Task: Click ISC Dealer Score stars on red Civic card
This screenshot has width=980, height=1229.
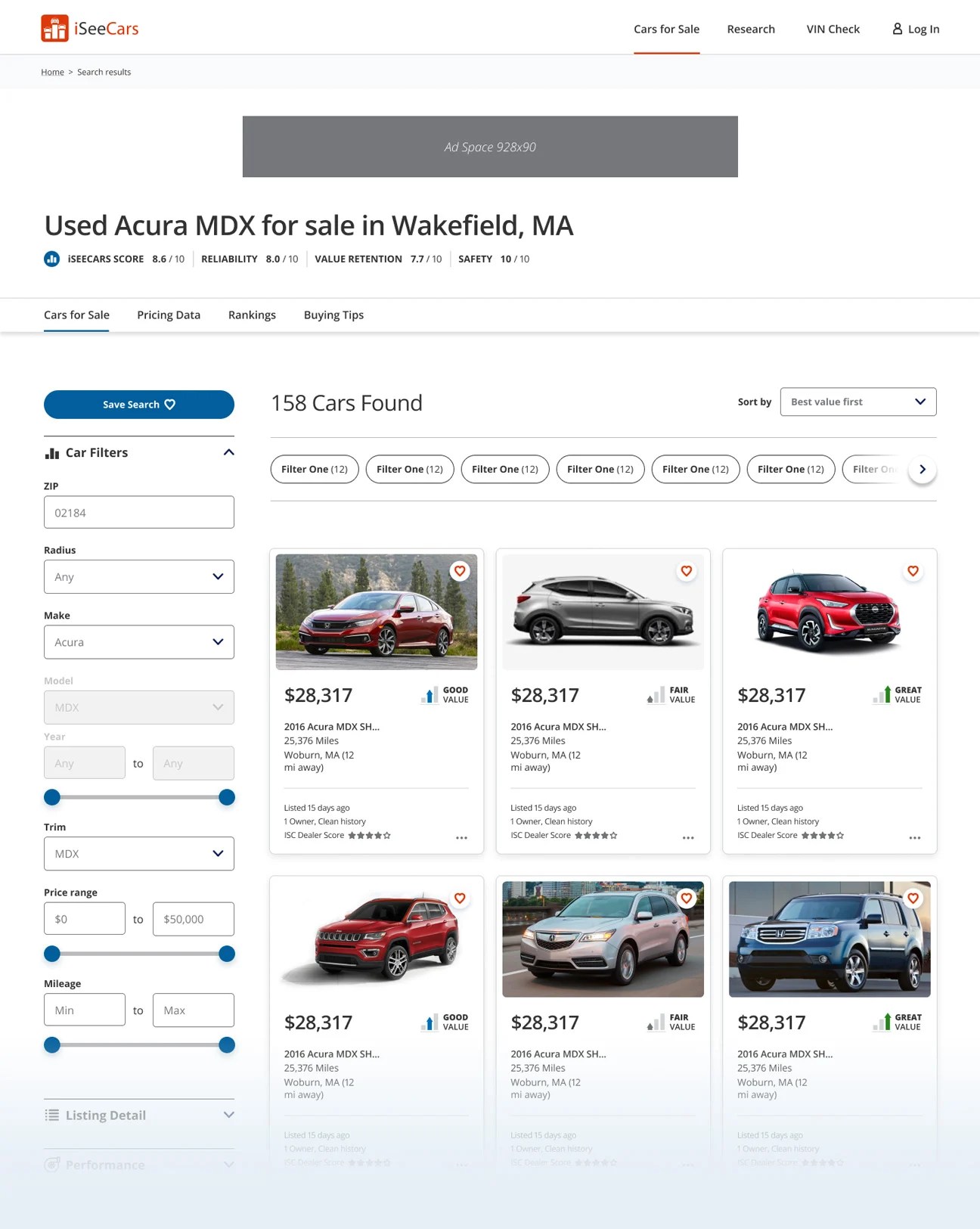Action: 369,836
